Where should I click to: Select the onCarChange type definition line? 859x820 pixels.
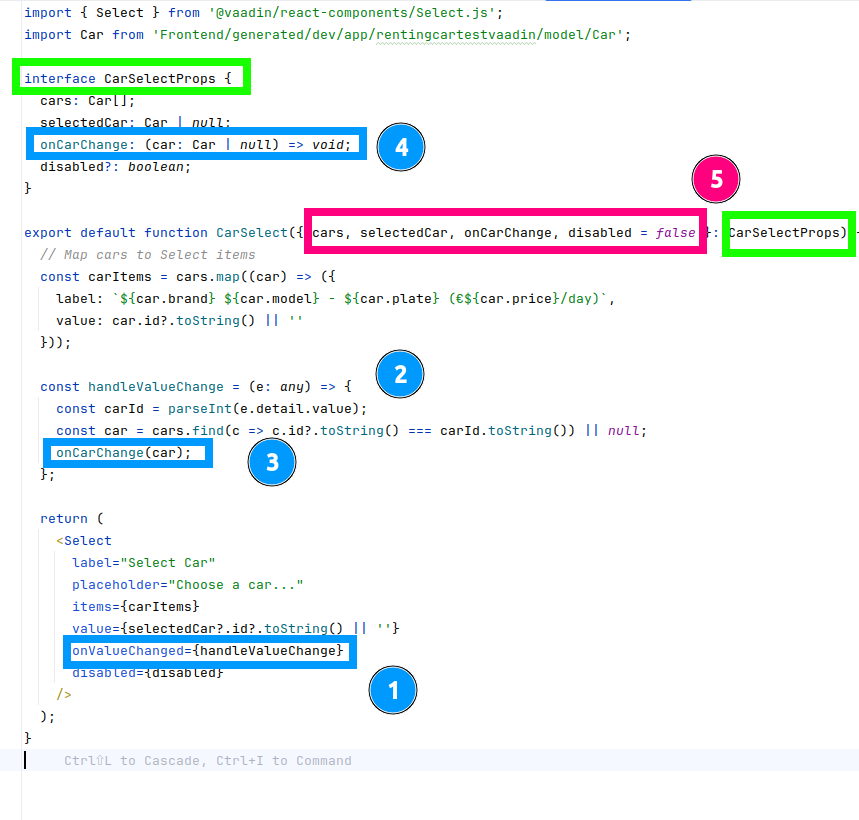click(x=197, y=145)
